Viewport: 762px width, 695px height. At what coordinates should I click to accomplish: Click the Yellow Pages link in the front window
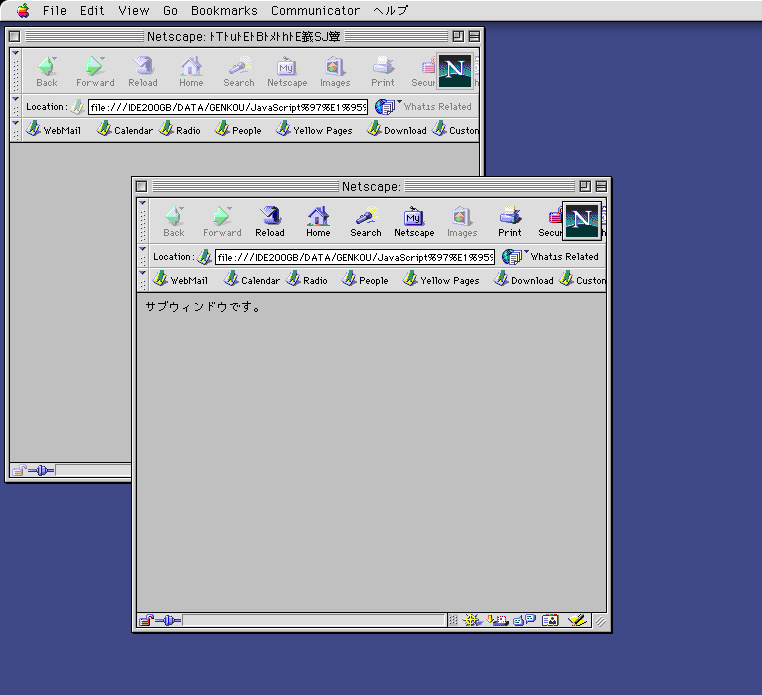[441, 281]
